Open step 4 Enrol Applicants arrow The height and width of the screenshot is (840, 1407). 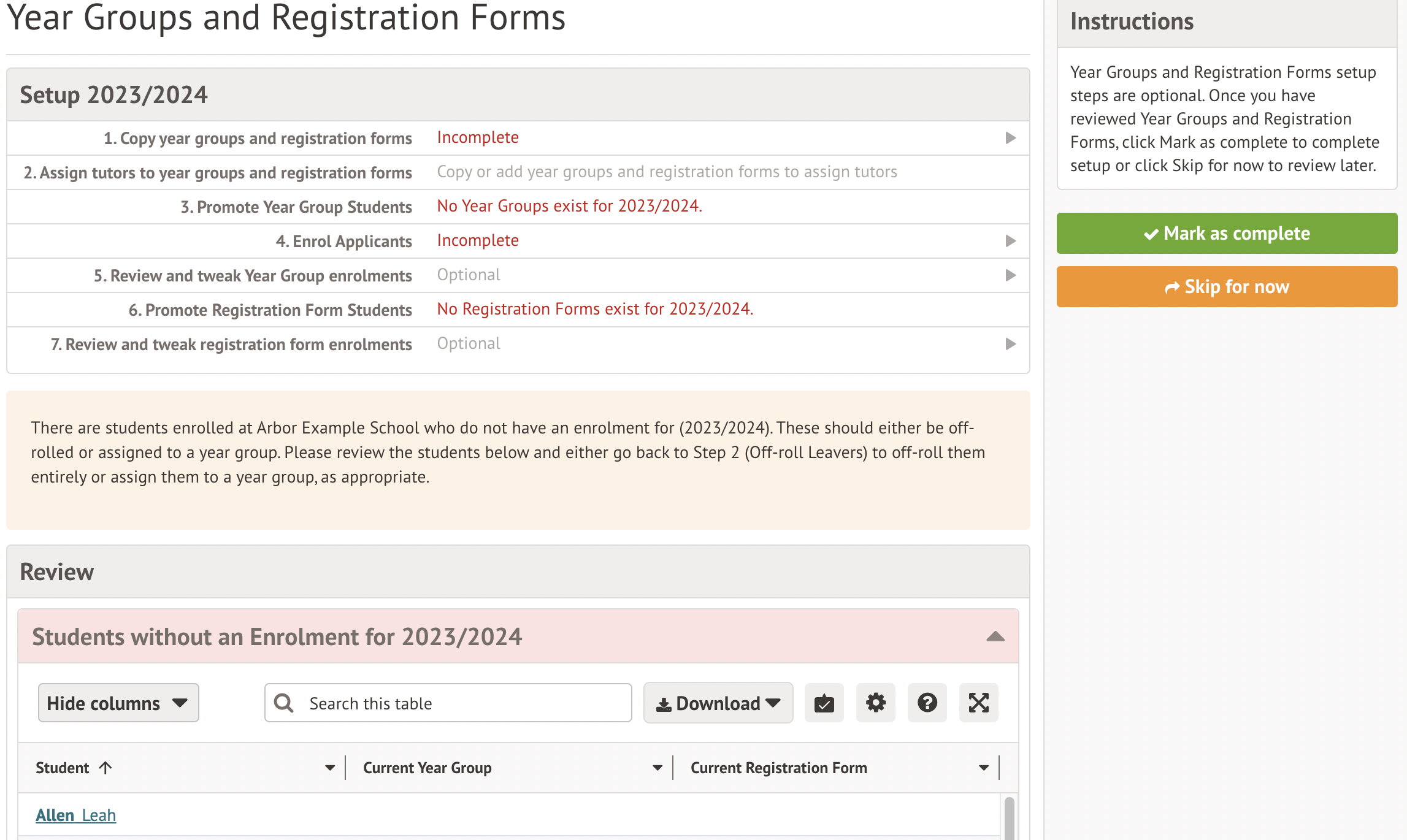coord(1010,241)
